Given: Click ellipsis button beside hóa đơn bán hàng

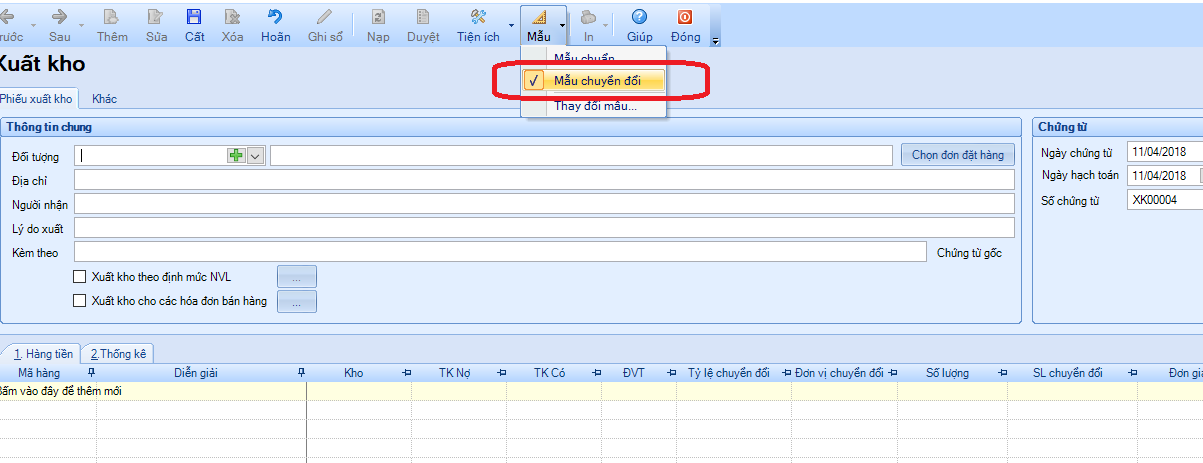Looking at the screenshot, I should point(296,301).
